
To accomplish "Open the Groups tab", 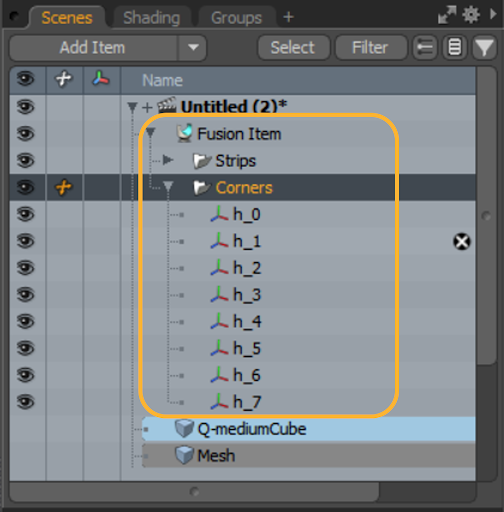I will [x=236, y=17].
